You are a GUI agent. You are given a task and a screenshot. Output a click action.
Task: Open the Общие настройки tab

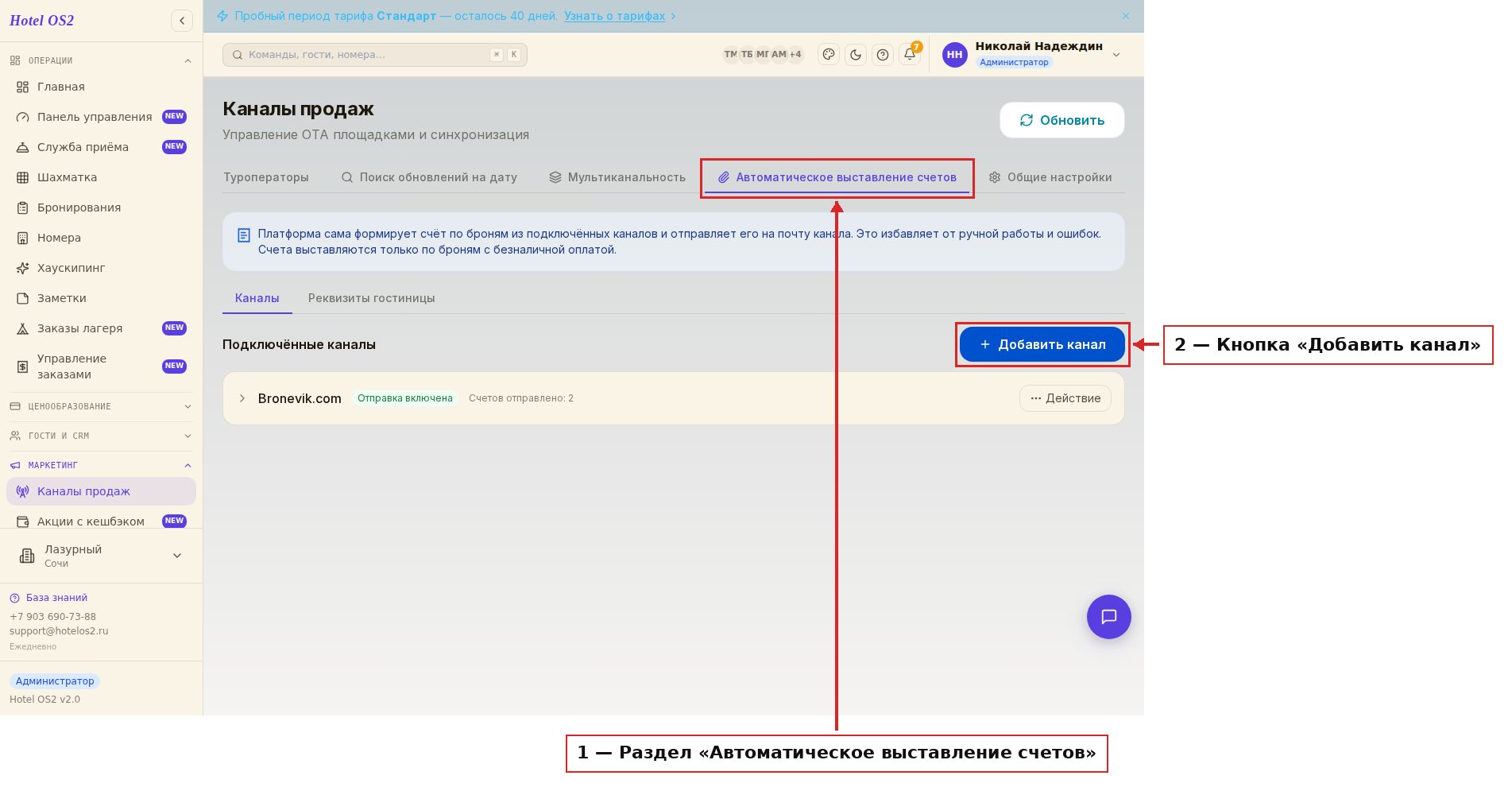1050,177
